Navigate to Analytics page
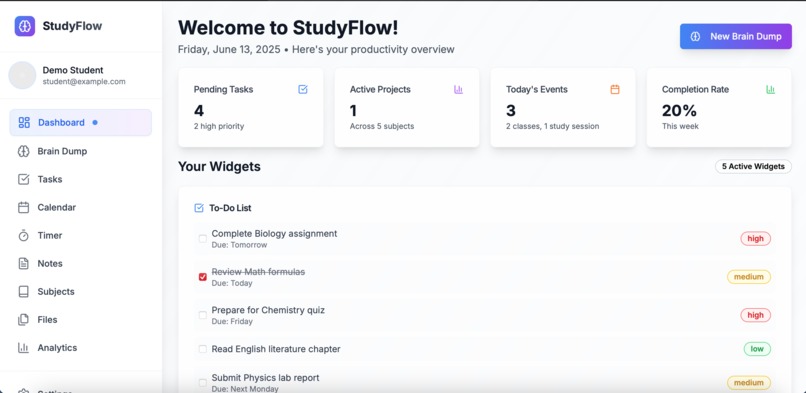The width and height of the screenshot is (806, 393). (81, 348)
